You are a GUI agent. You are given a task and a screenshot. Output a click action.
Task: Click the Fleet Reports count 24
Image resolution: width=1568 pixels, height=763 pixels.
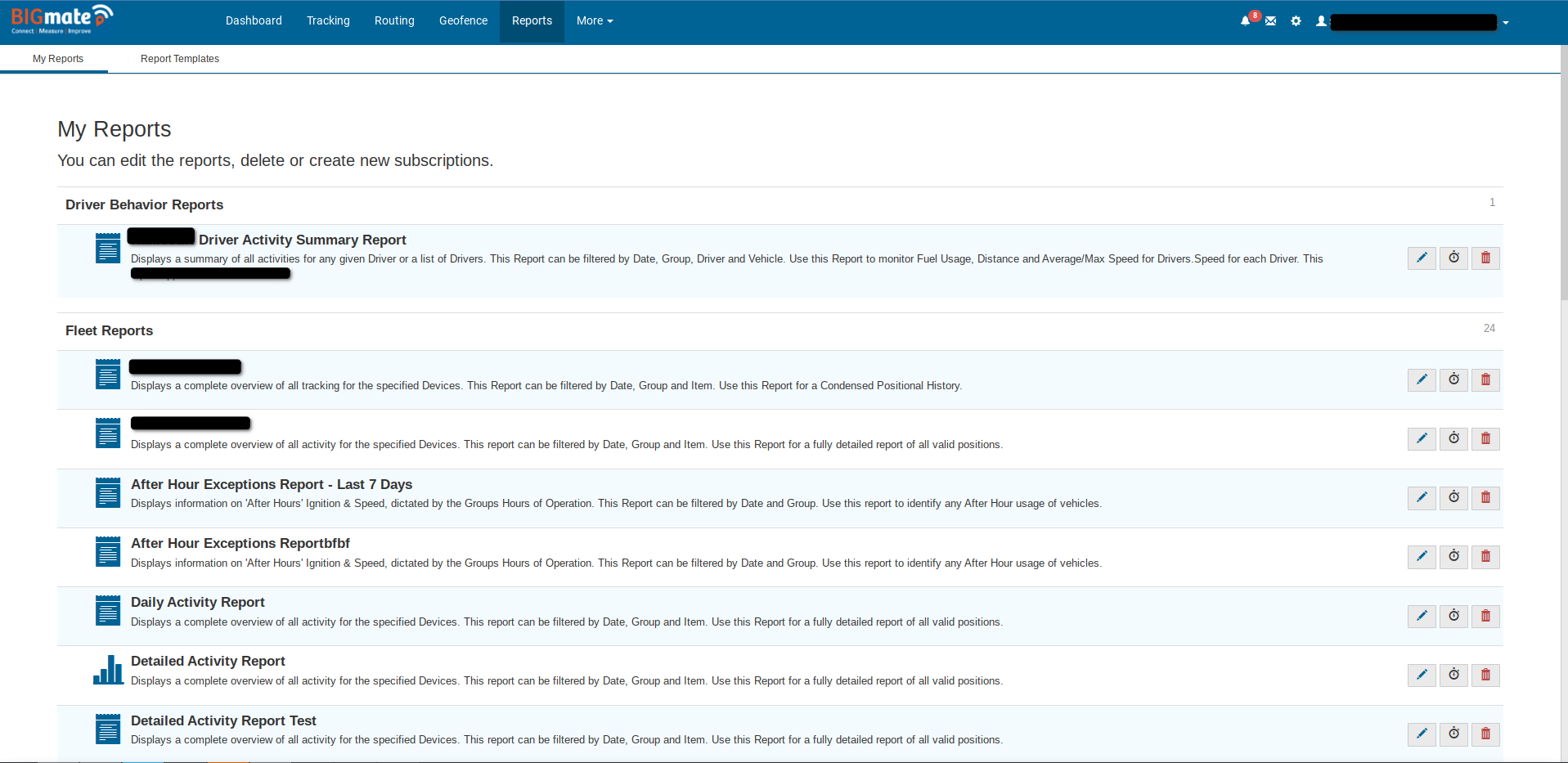click(x=1489, y=328)
